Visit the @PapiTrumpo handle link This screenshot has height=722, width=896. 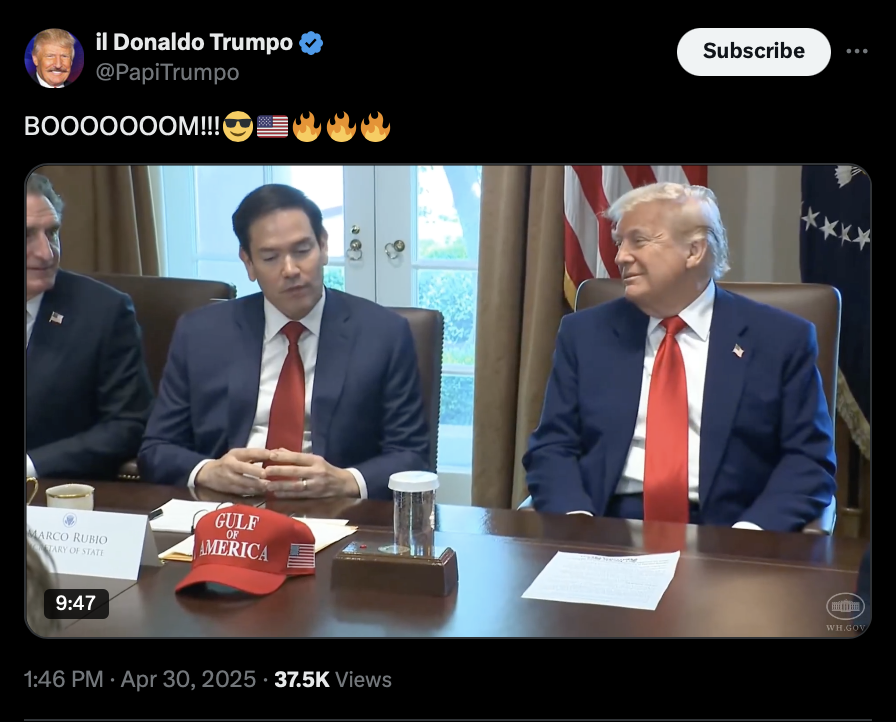[x=167, y=73]
